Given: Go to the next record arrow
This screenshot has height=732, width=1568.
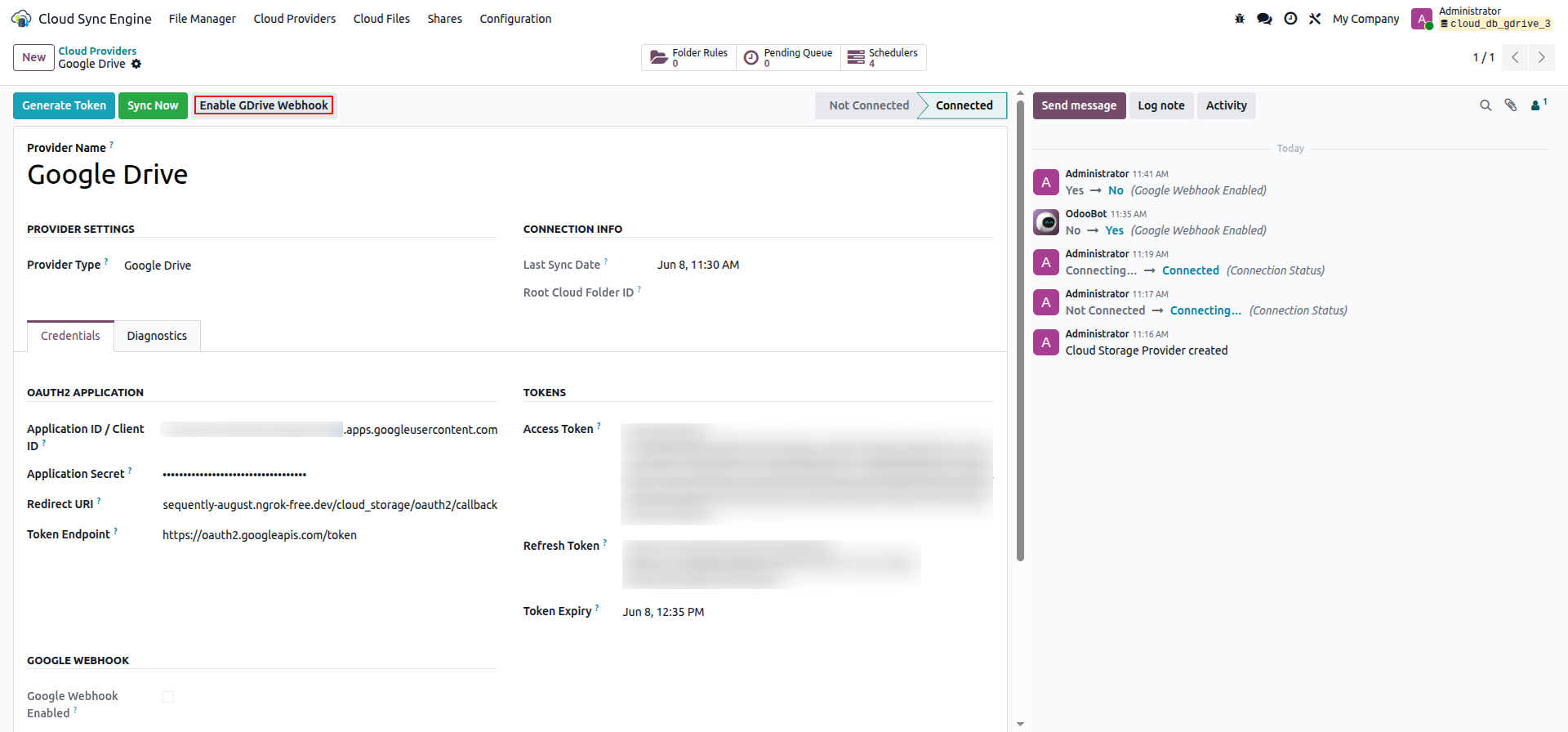Looking at the screenshot, I should click(1542, 57).
